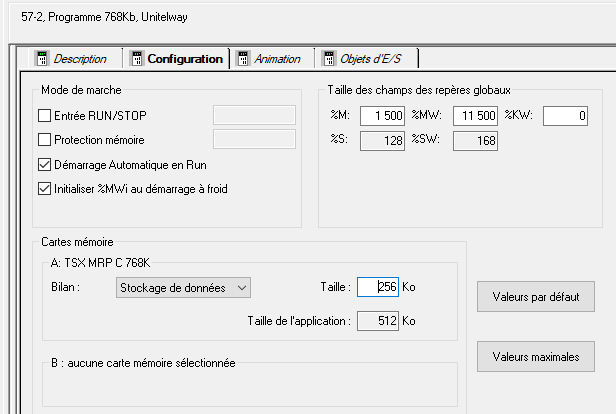Click the Taille field showing 256
Screen dimensions: 616x414
378,288
